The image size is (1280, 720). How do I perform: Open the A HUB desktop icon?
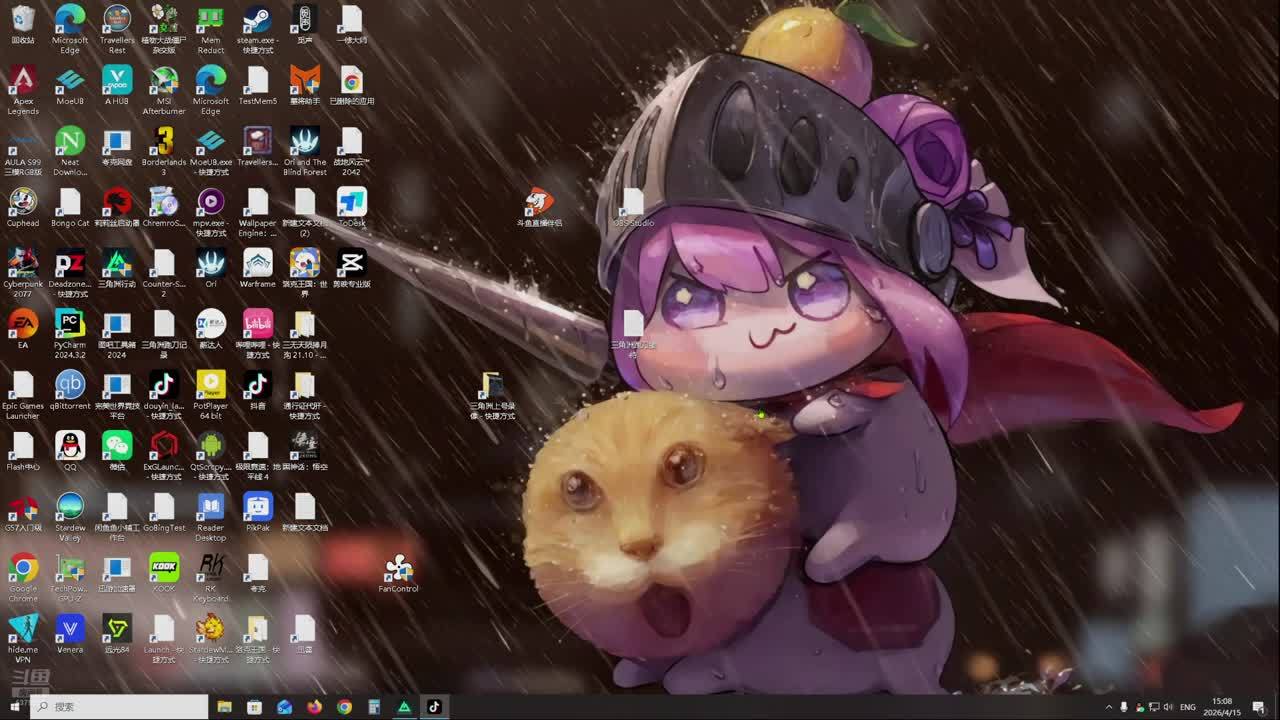coord(117,80)
